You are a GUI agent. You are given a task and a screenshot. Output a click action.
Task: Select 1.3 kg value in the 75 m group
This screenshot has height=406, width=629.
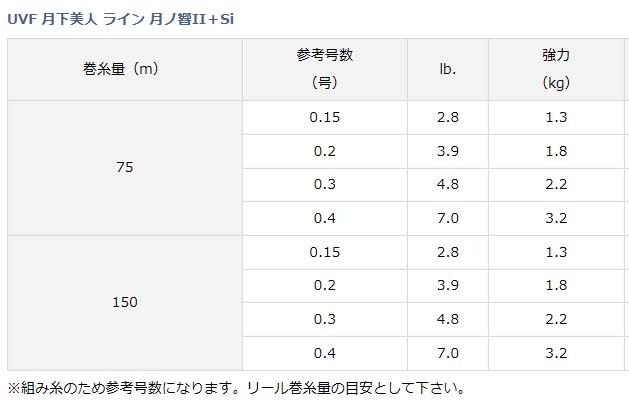click(556, 117)
